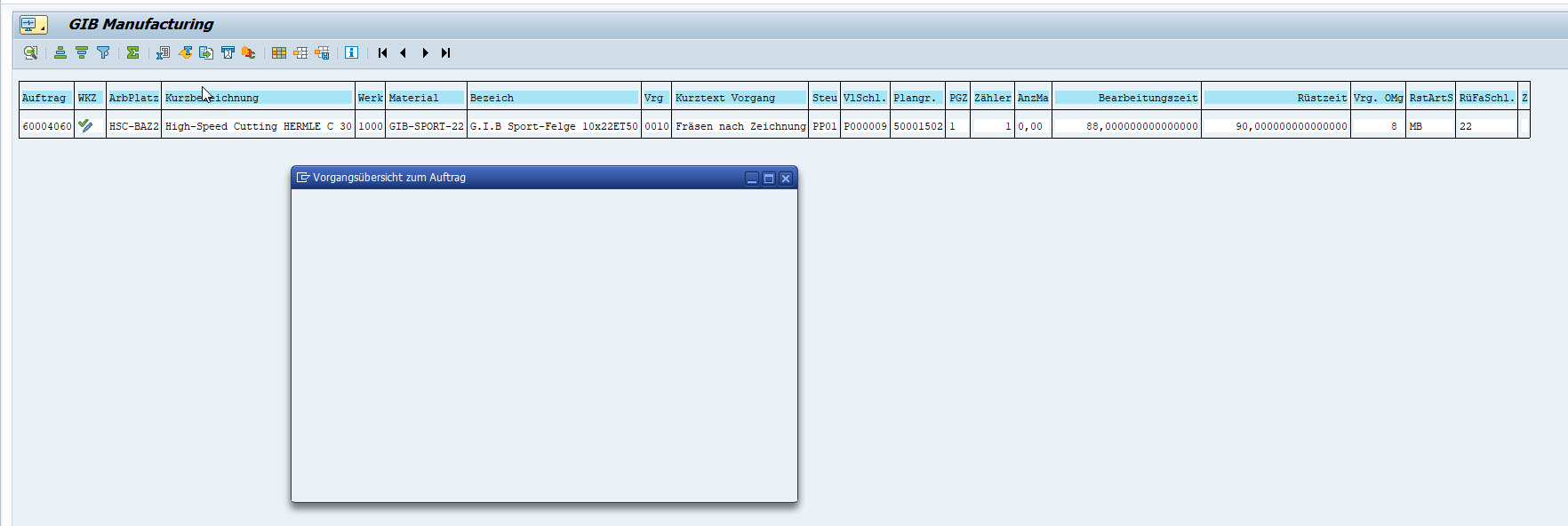Open word processing export icon
This screenshot has height=526, width=1568.
pos(185,53)
